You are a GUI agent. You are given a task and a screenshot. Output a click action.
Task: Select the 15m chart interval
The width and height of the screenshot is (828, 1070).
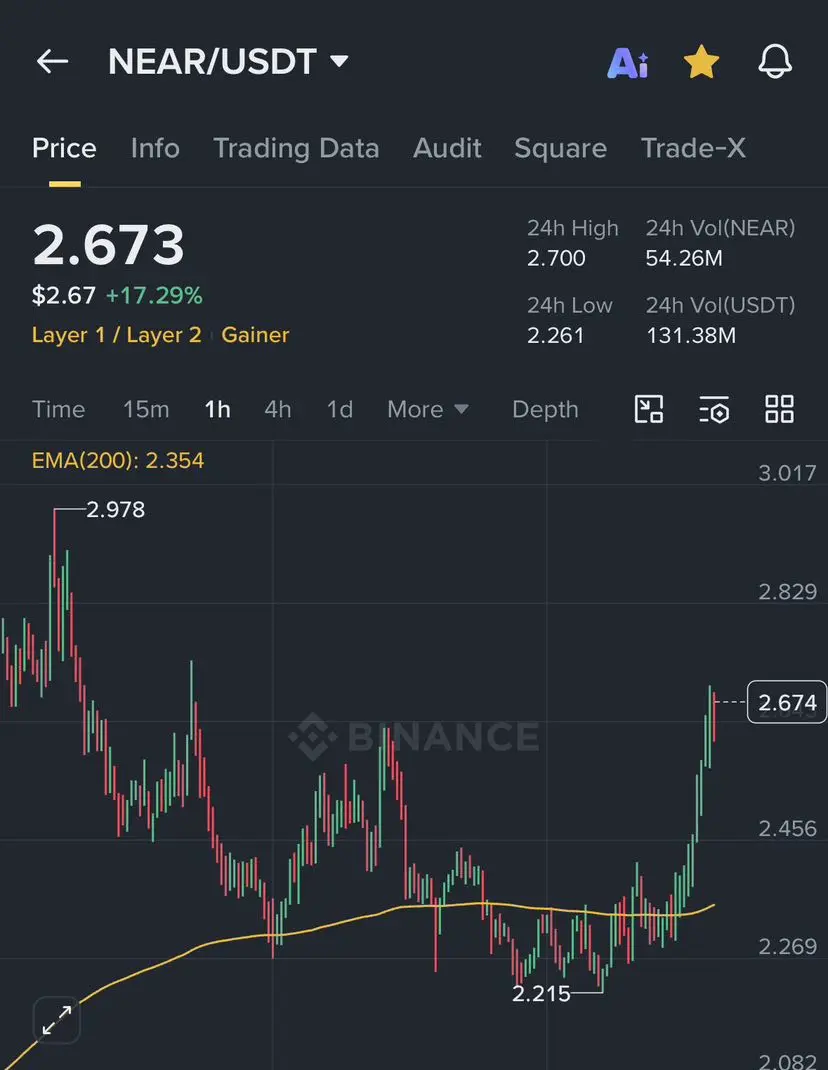(146, 409)
